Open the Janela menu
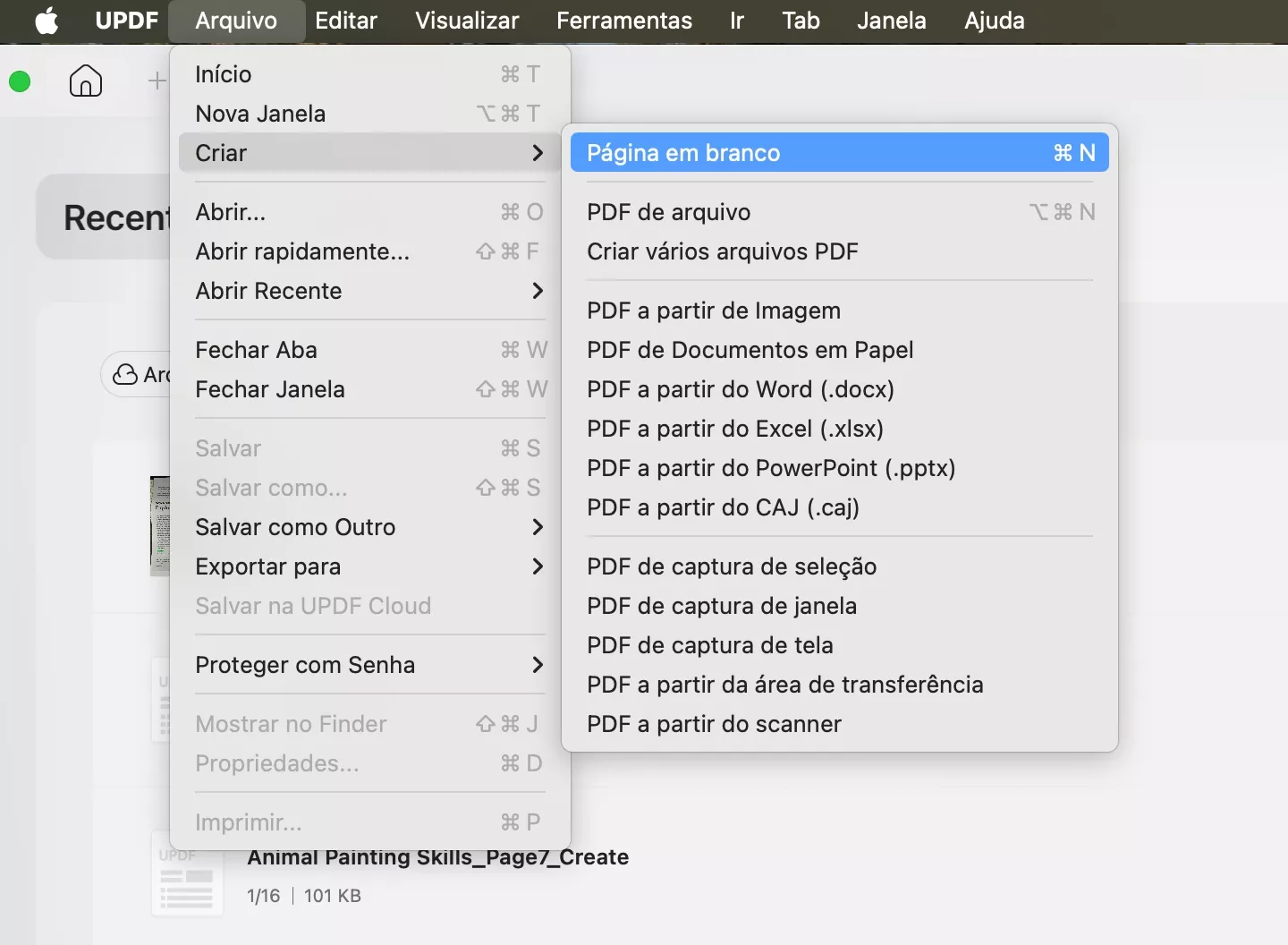This screenshot has height=945, width=1288. (892, 20)
